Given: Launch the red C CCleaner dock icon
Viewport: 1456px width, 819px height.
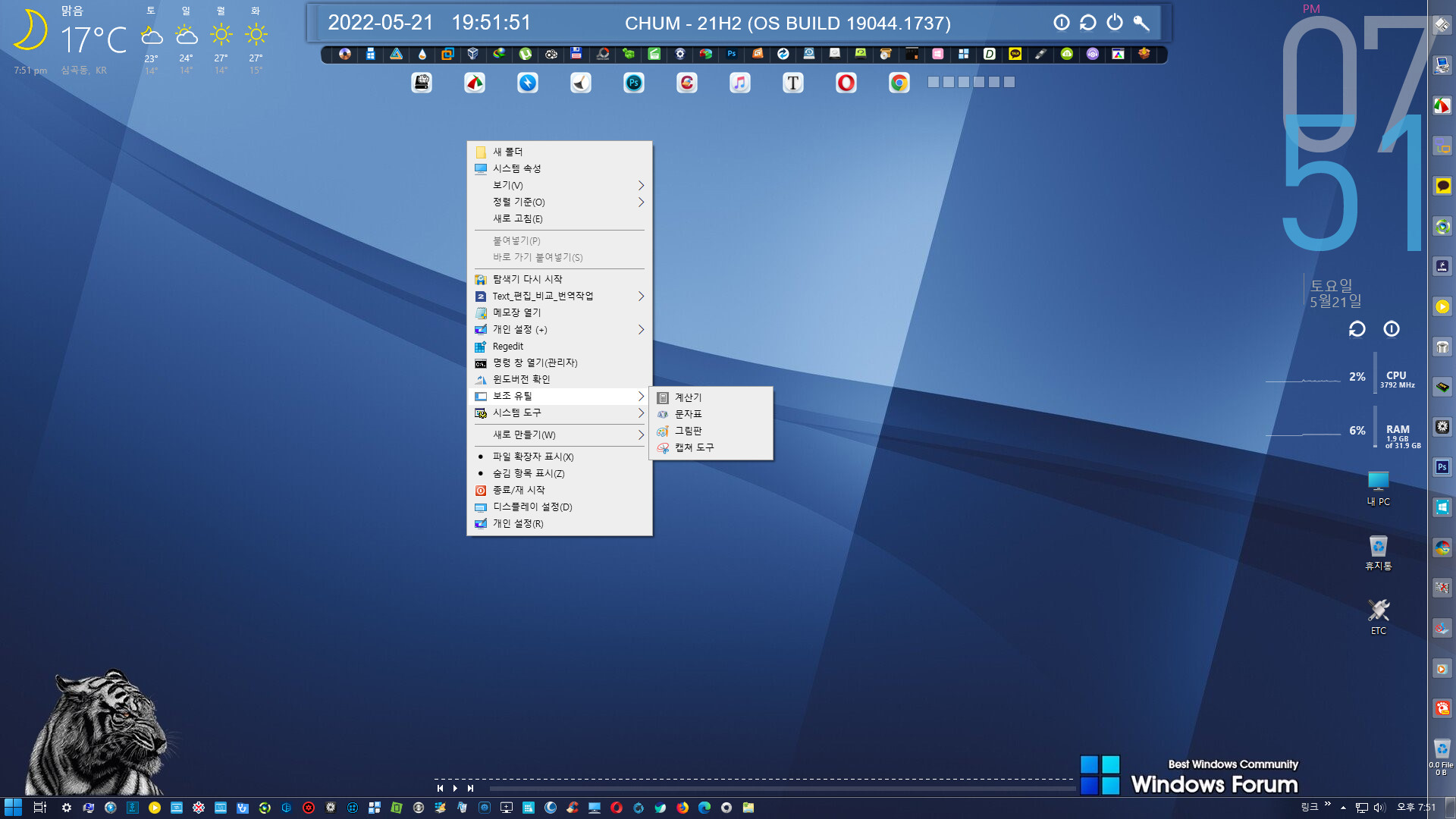Looking at the screenshot, I should (x=687, y=83).
